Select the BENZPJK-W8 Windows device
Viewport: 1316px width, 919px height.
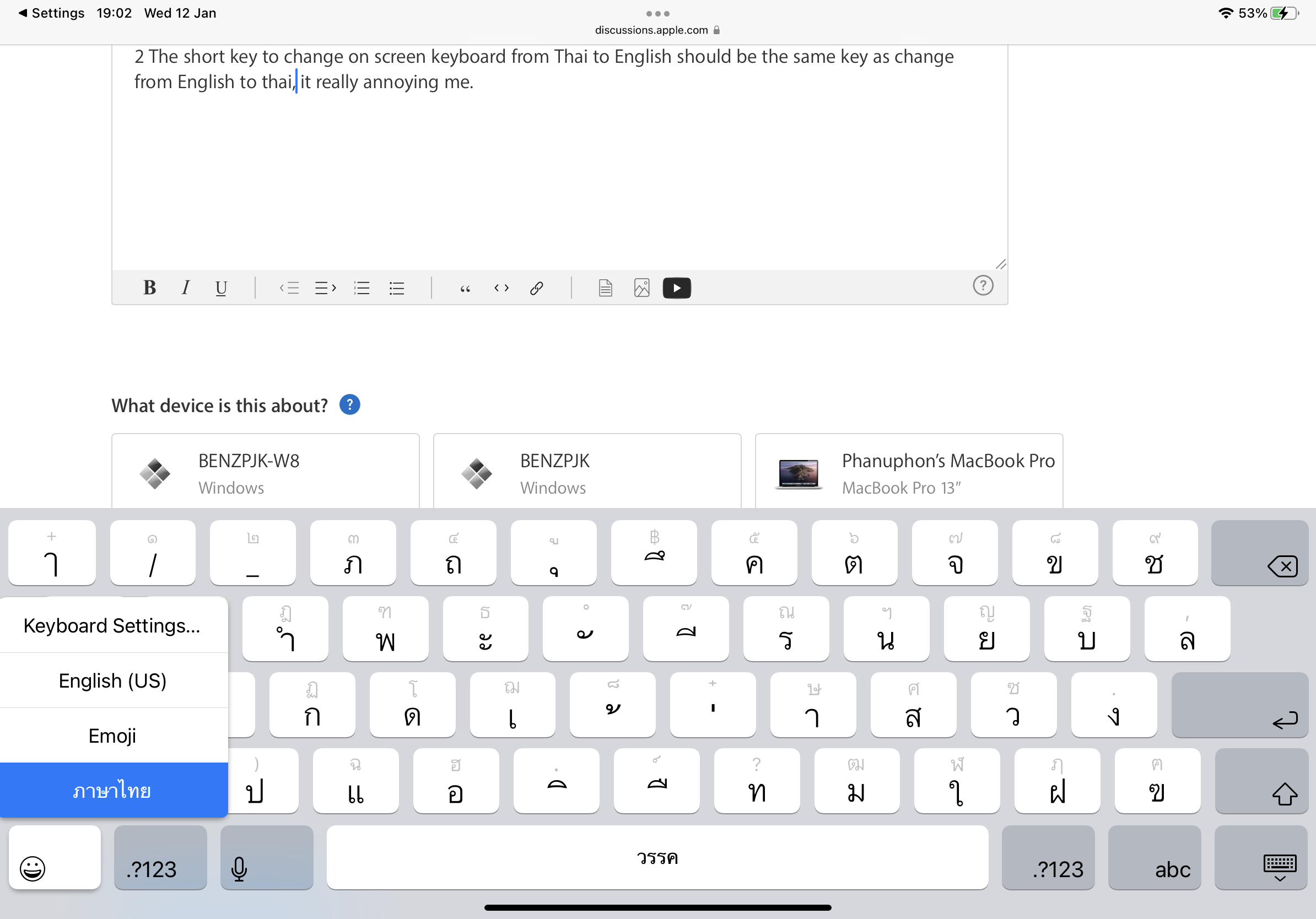[266, 473]
